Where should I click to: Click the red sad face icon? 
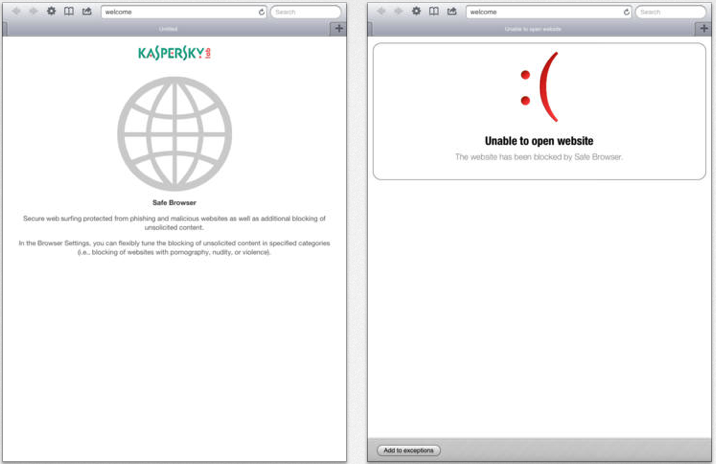pos(539,87)
